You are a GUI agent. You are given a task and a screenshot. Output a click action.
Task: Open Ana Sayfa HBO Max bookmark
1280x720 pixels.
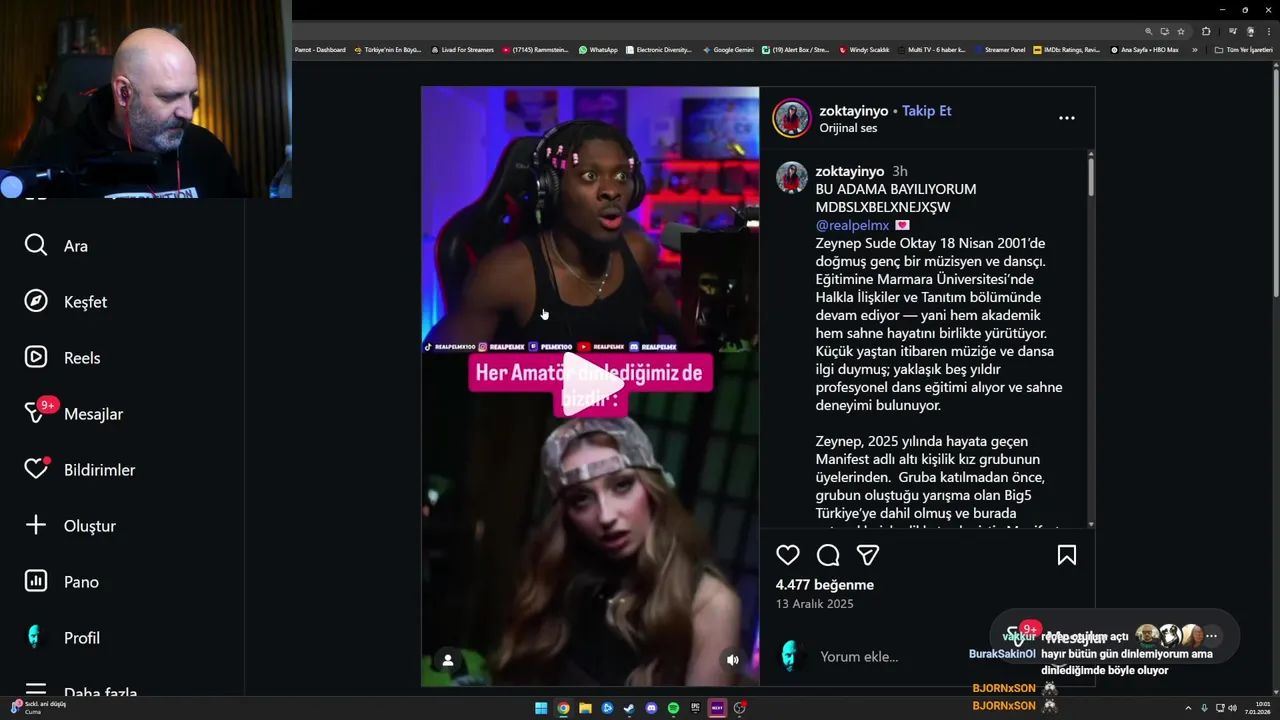pos(1144,50)
